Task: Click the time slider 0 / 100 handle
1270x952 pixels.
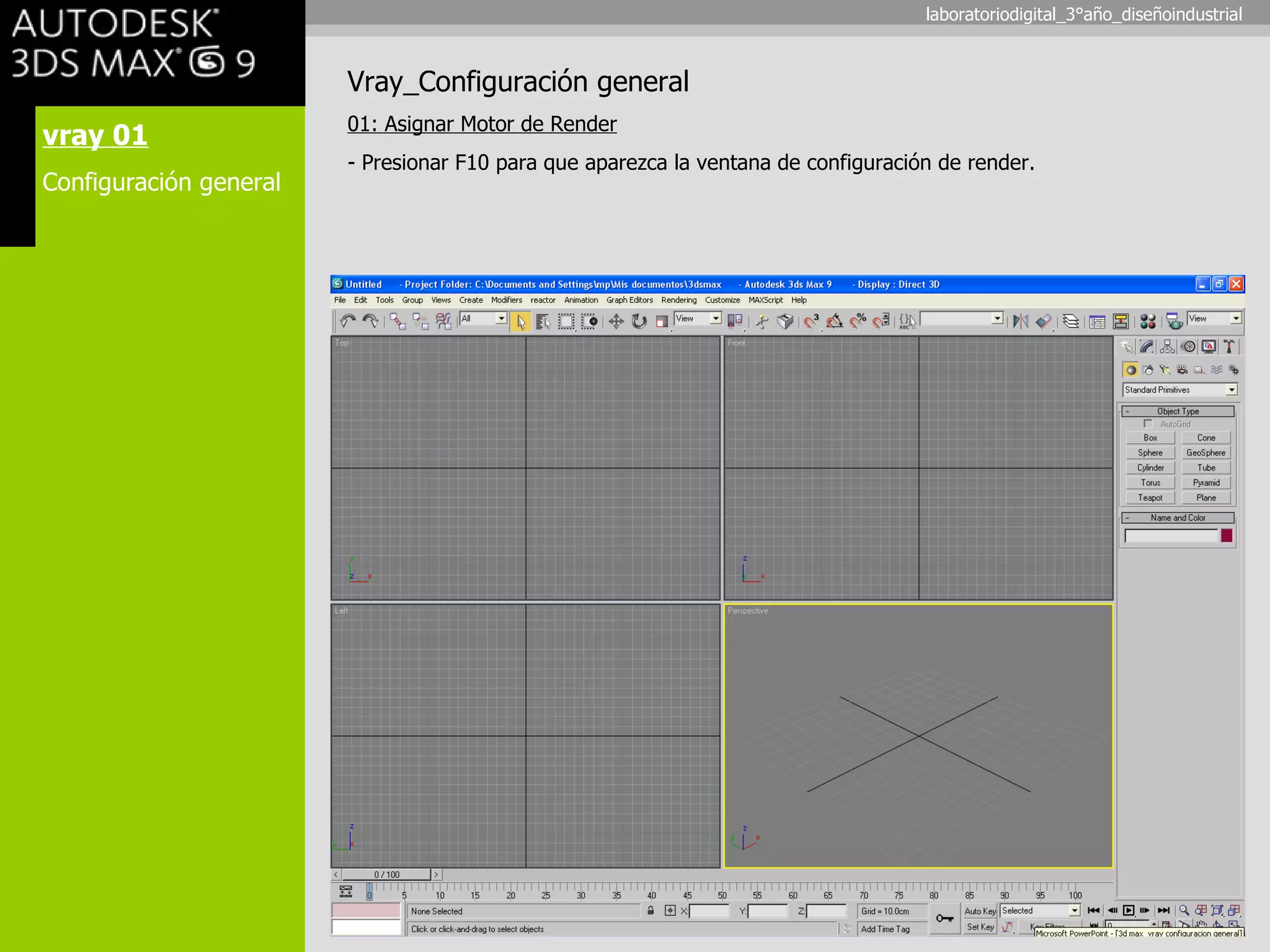Action: tap(386, 875)
